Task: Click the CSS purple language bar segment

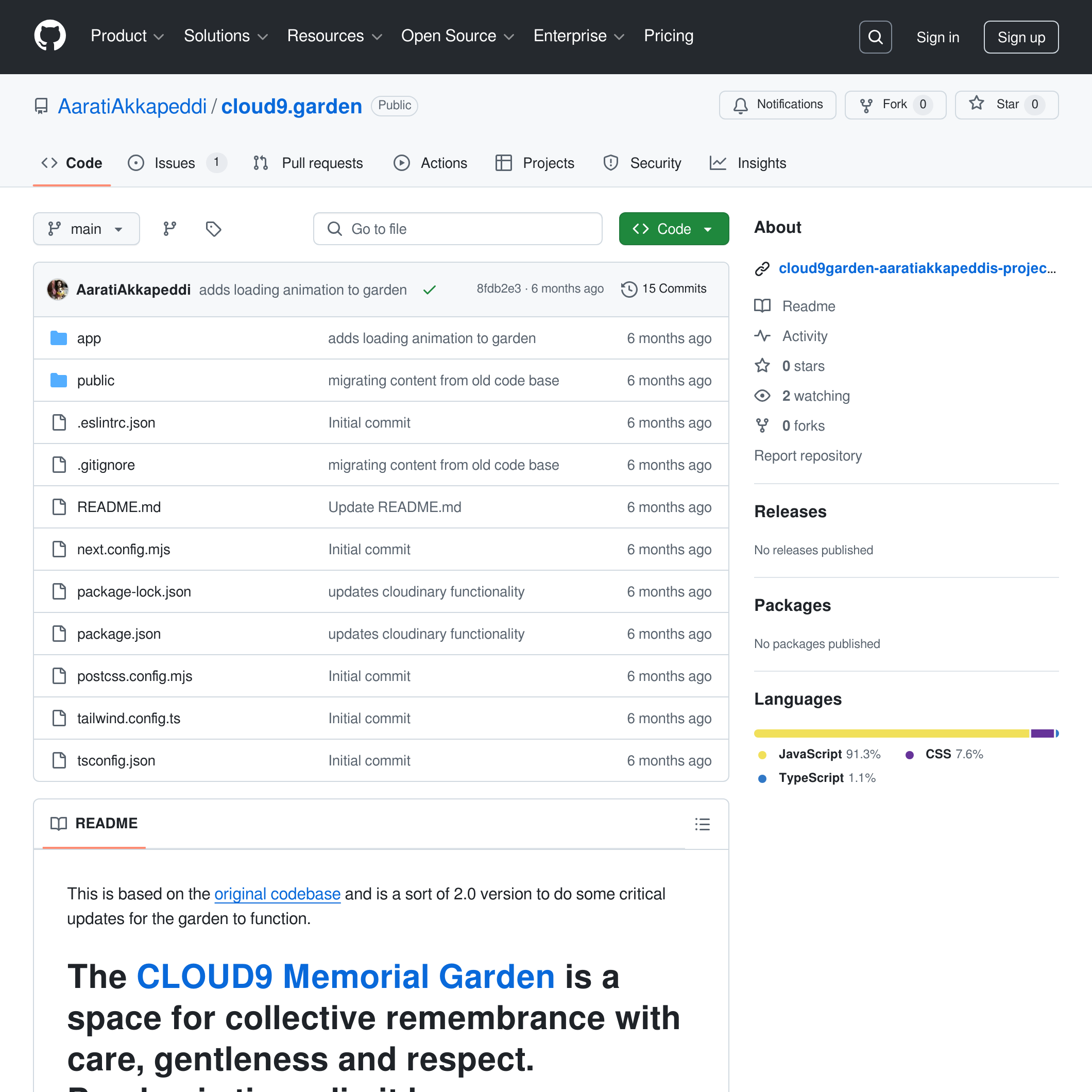Action: pos(1042,733)
